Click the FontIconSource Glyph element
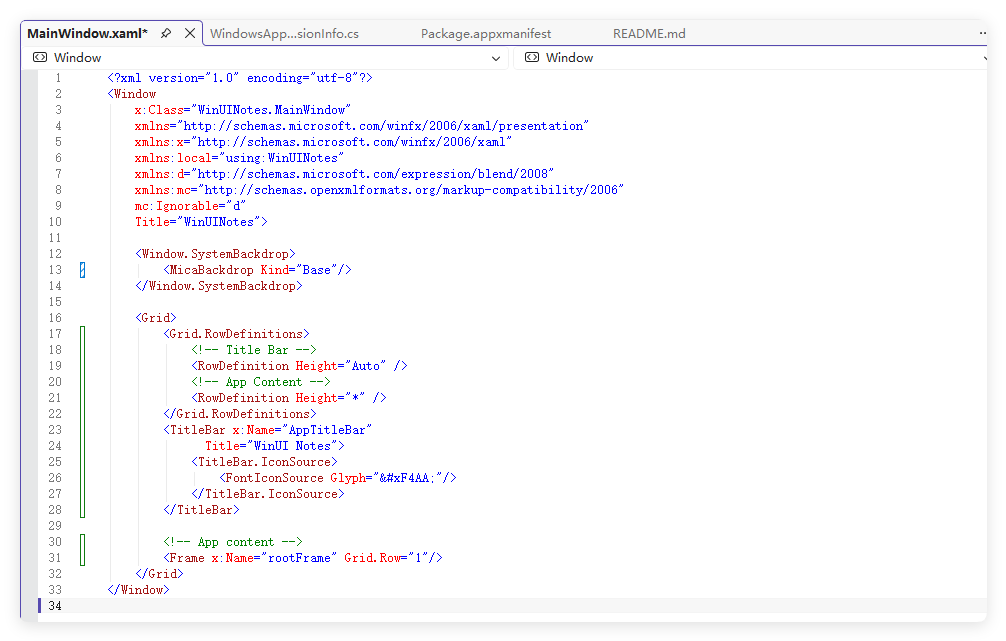 pyautogui.click(x=338, y=478)
